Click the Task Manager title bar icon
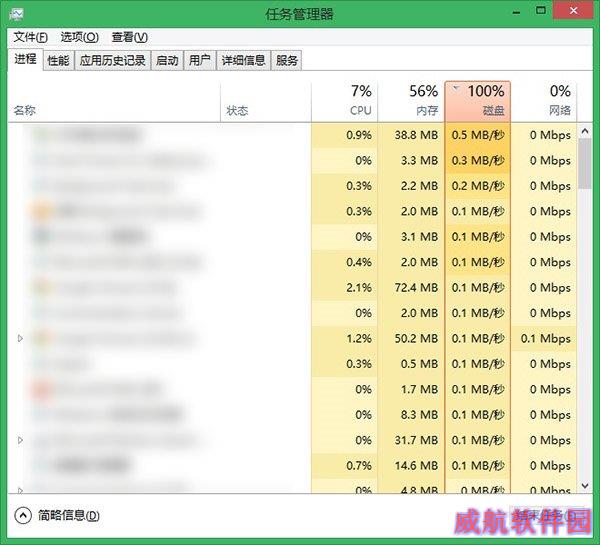 pyautogui.click(x=16, y=14)
